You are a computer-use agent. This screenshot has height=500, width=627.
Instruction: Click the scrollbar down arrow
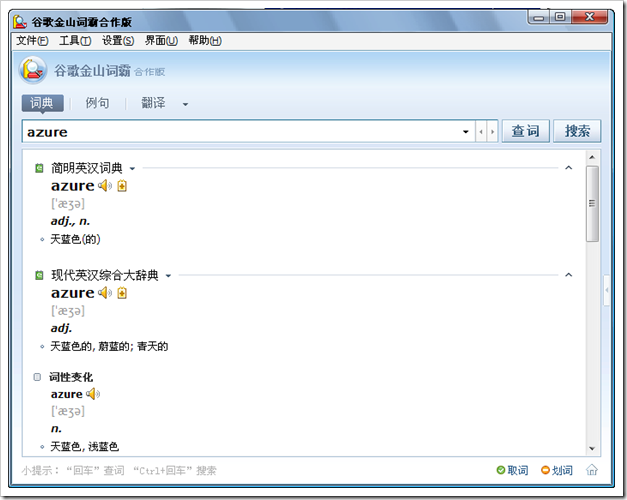click(592, 448)
